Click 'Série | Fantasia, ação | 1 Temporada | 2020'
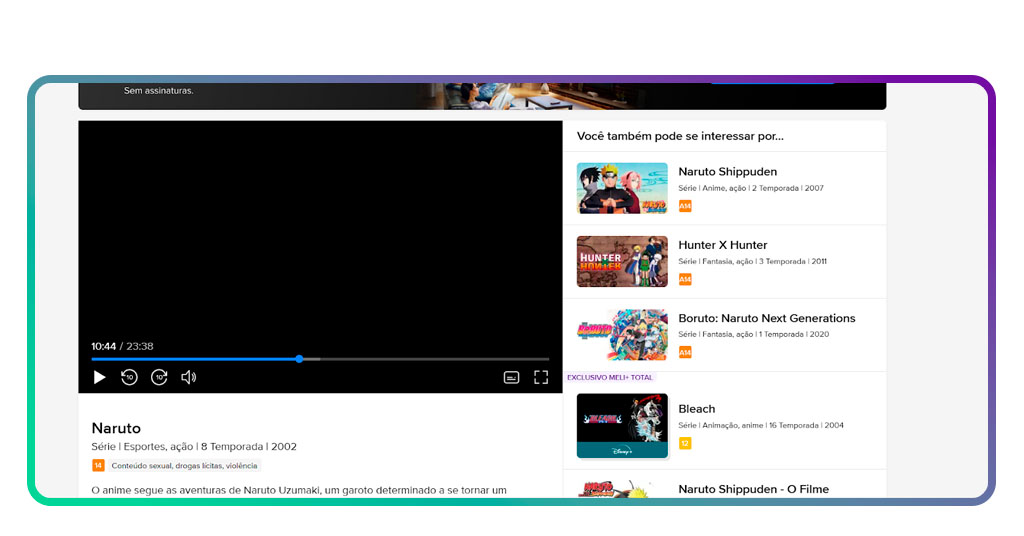 pos(754,334)
